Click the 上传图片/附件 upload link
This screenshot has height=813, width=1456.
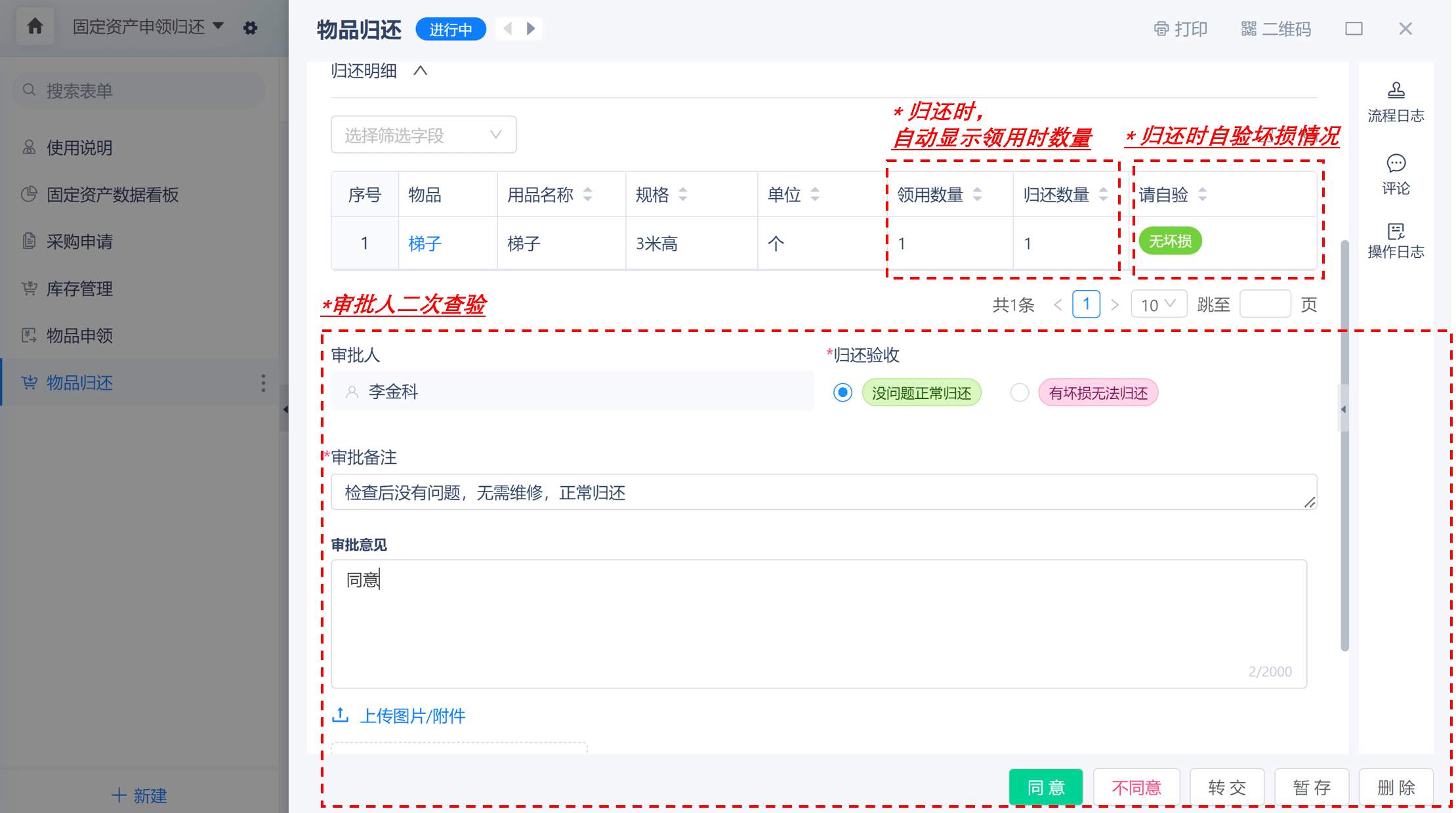tap(413, 716)
